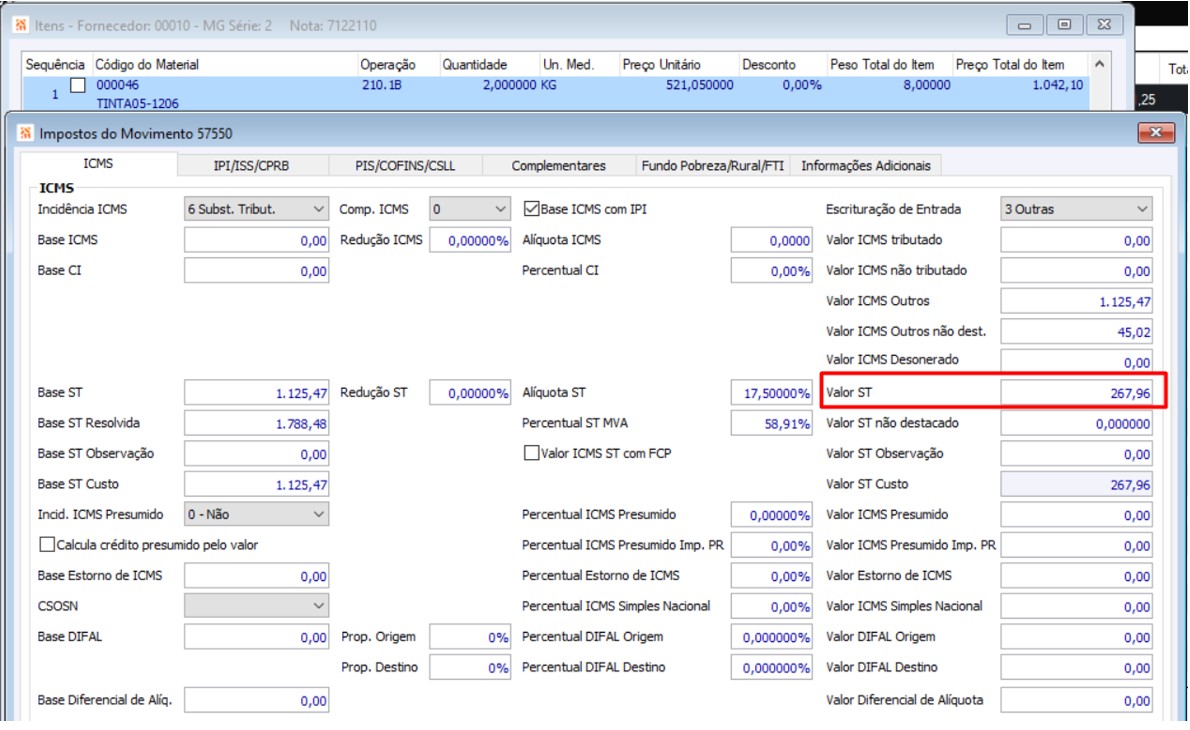Click the Base ST Custo field
1190x730 pixels.
click(x=257, y=484)
